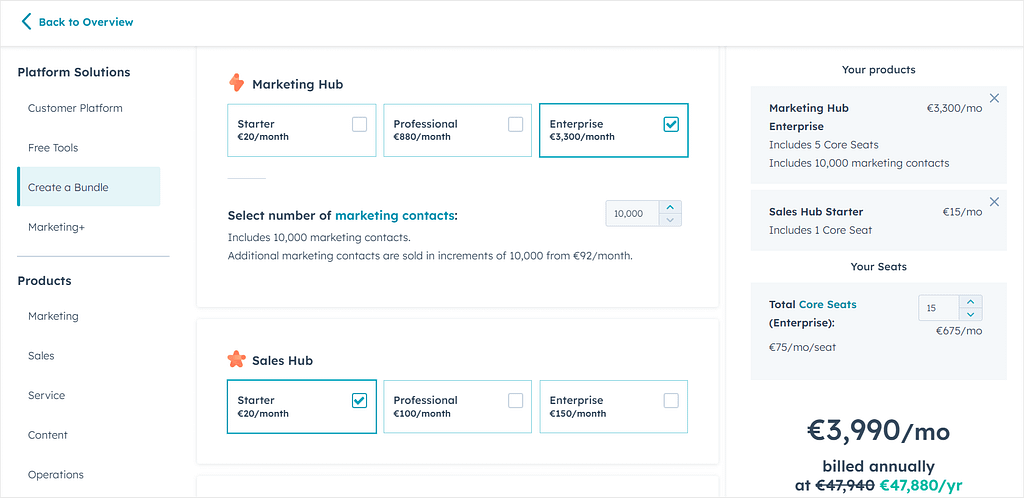Click the €3,990/mo total price
This screenshot has width=1024, height=498.
click(x=878, y=430)
